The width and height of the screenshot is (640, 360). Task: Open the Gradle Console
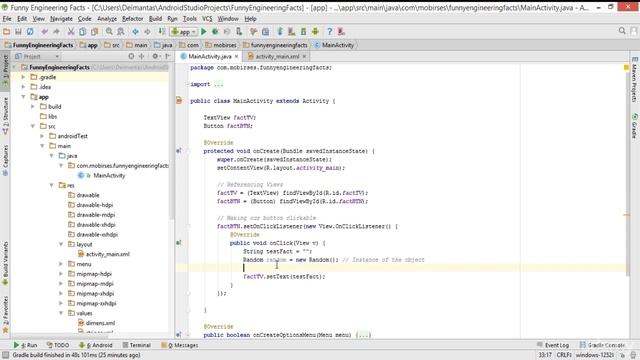(x=602, y=345)
